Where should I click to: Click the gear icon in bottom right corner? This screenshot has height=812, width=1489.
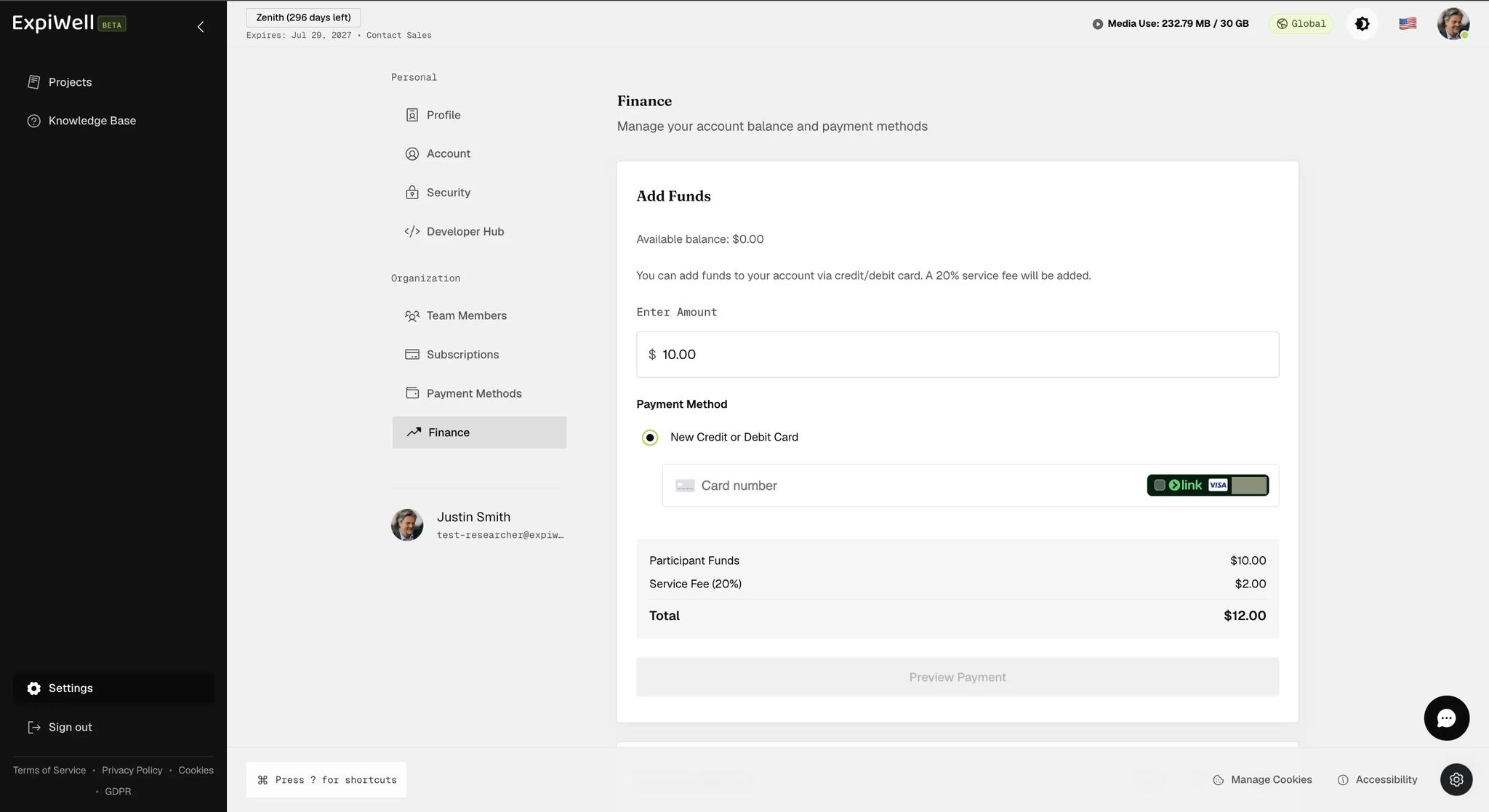1456,779
